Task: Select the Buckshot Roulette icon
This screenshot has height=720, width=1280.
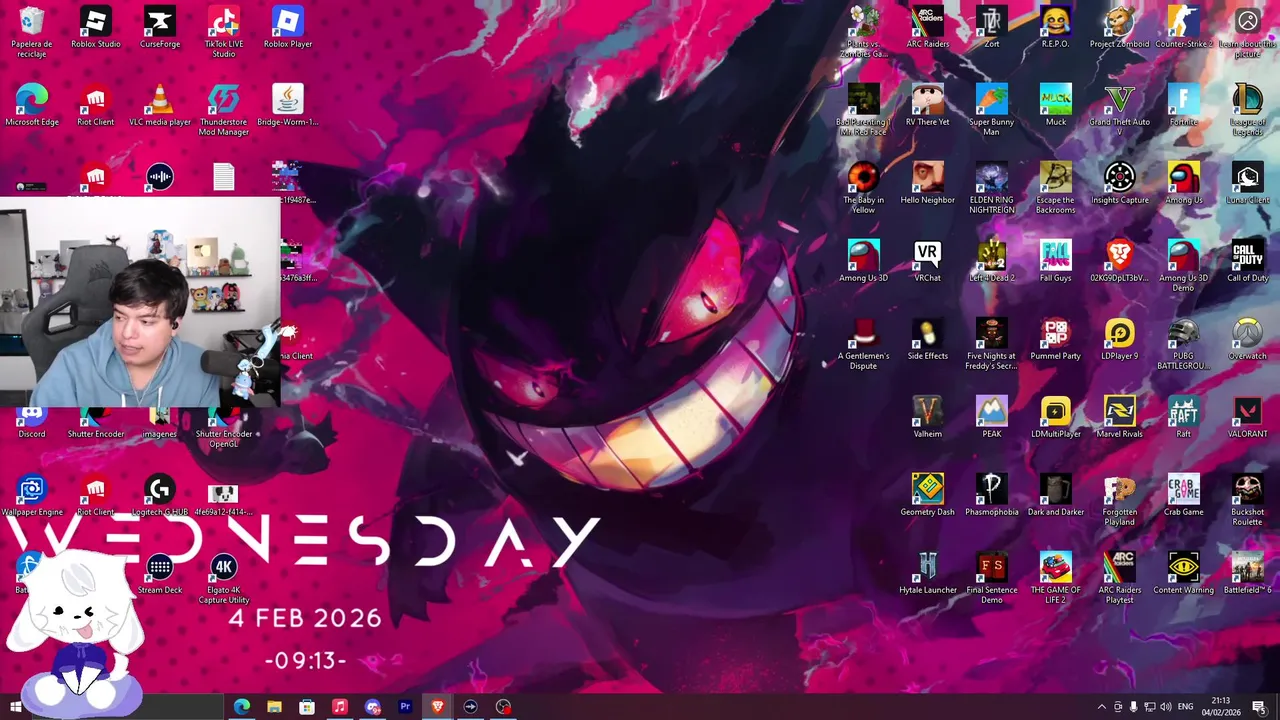Action: click(1248, 500)
